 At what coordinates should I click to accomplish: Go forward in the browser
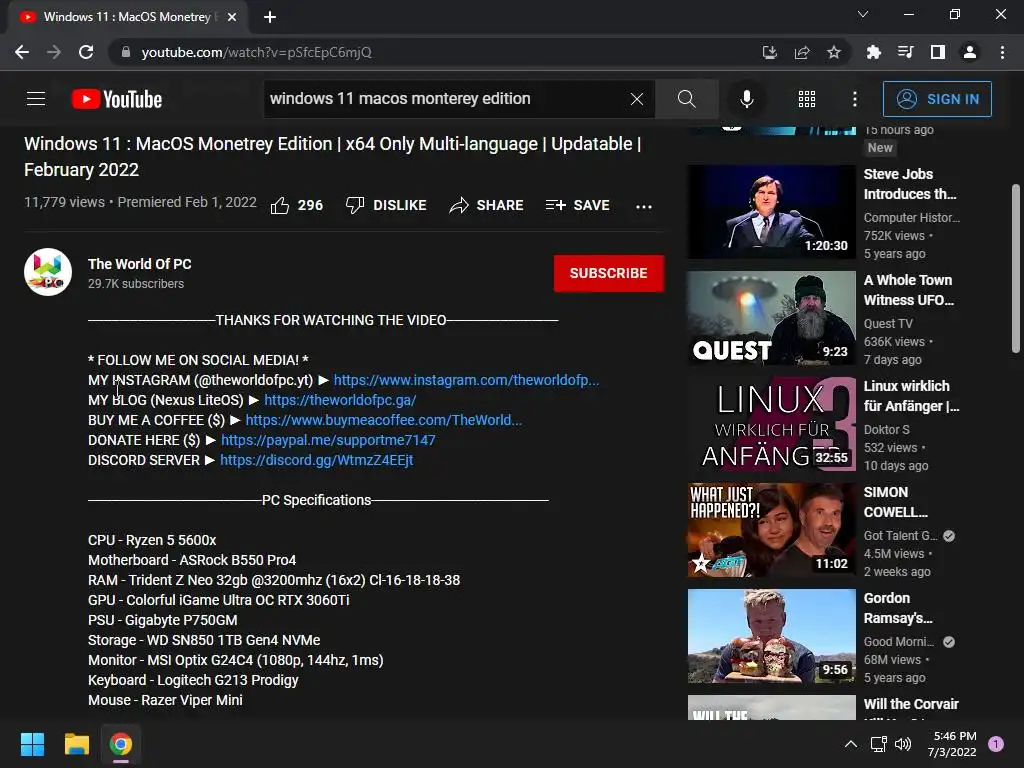[x=54, y=52]
